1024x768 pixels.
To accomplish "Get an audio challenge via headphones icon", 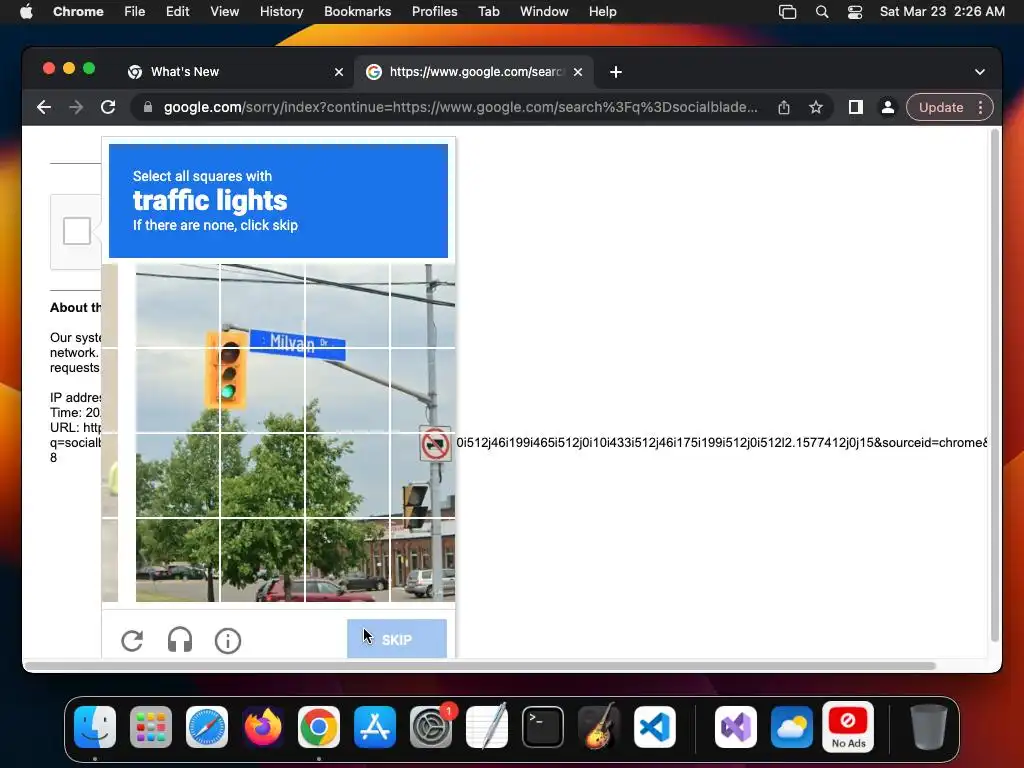I will 180,640.
